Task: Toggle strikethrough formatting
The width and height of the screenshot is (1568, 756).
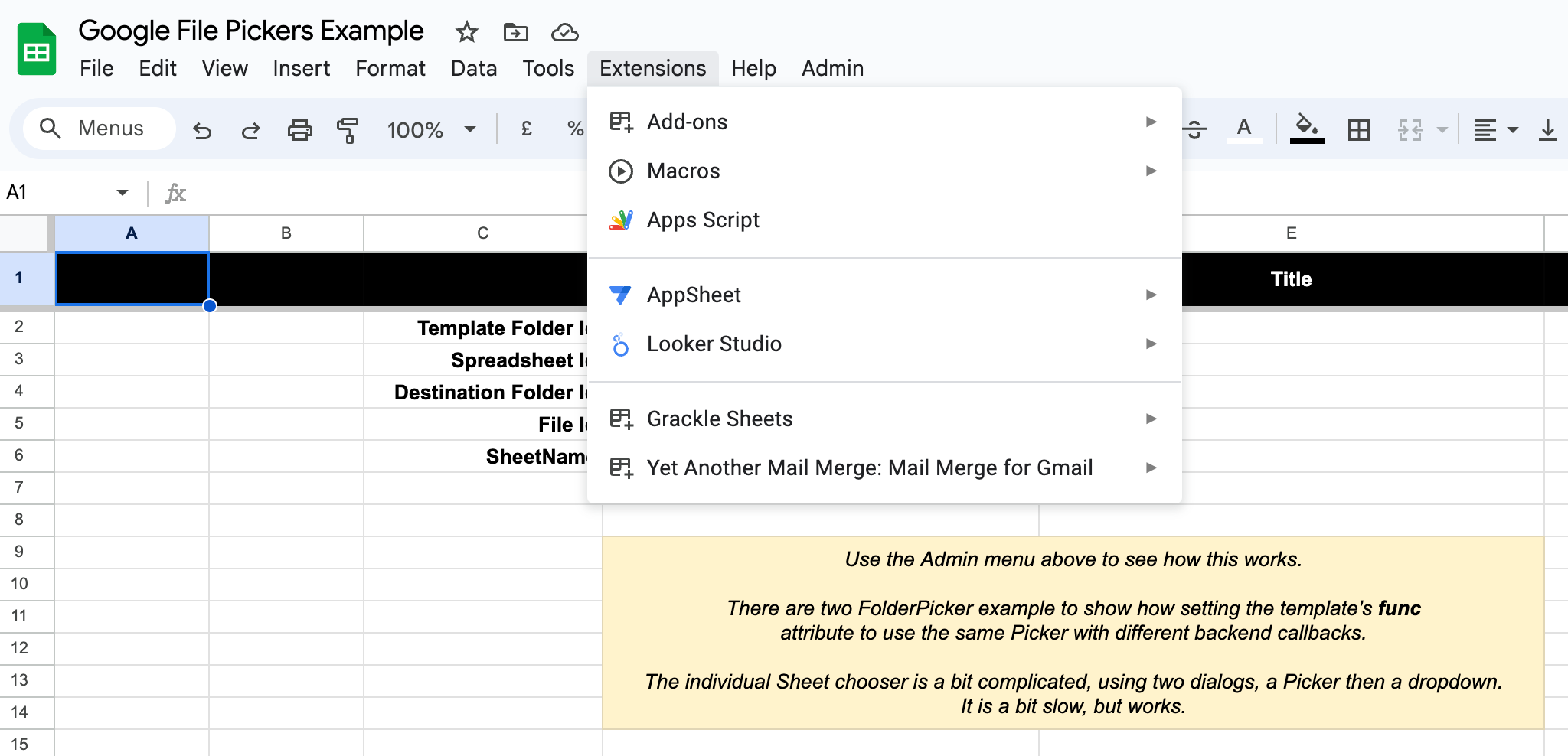Action: click(1195, 130)
